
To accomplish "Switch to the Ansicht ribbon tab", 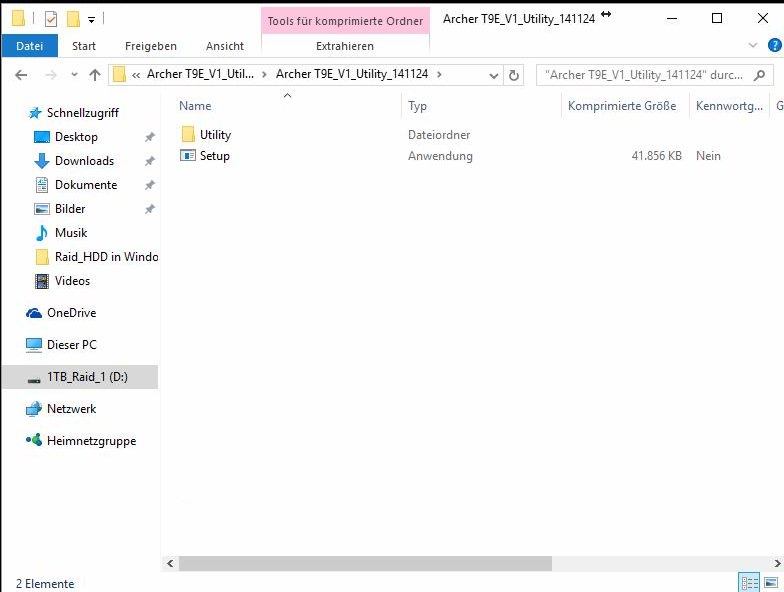I will pos(224,46).
